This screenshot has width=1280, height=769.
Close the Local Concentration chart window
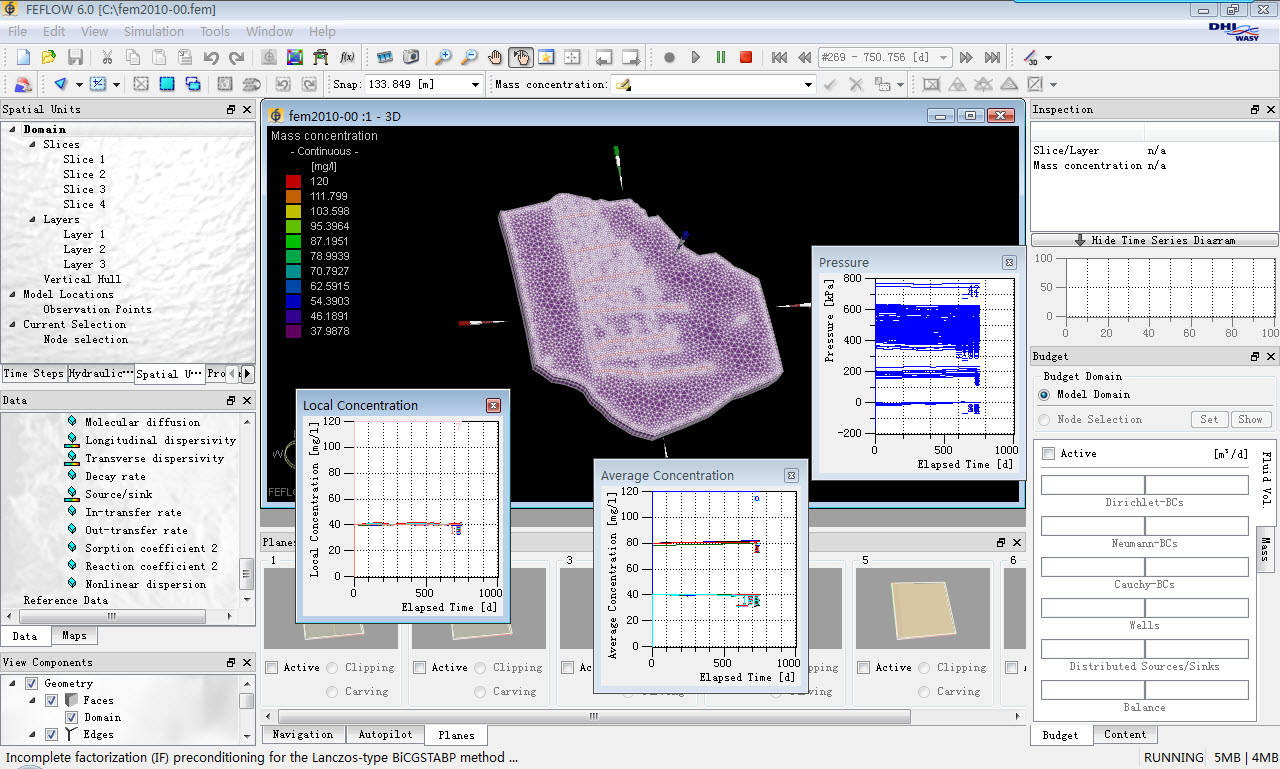[x=493, y=405]
